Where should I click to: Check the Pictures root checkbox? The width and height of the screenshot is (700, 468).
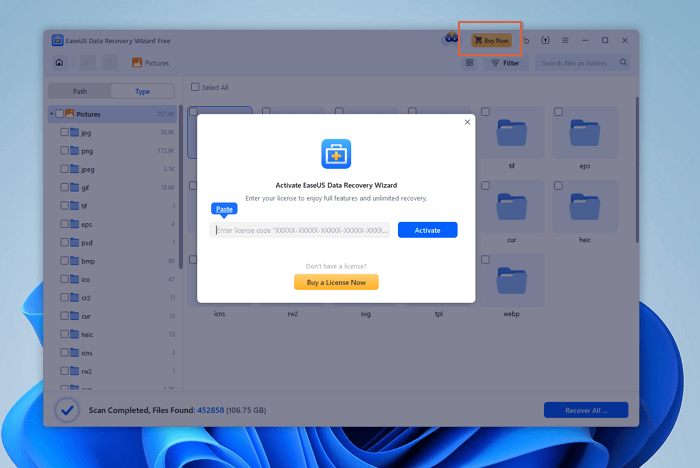[59, 114]
